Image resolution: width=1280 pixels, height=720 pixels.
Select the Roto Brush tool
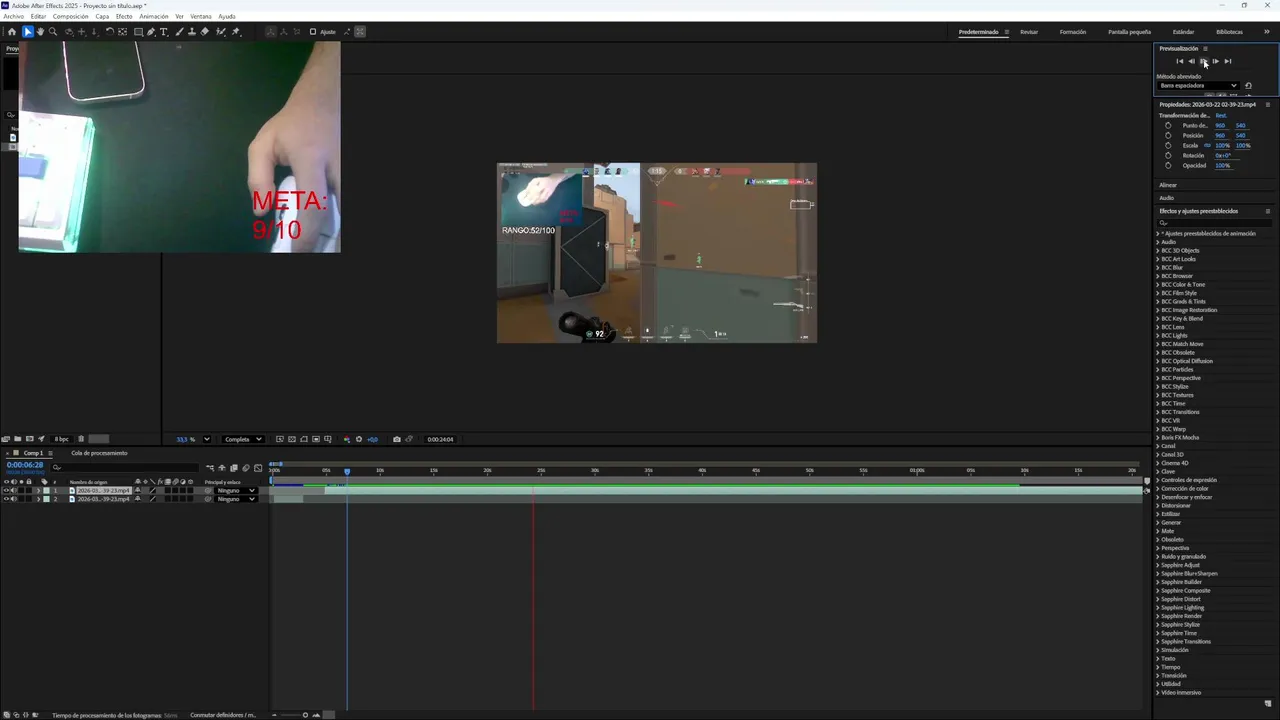pos(220,32)
